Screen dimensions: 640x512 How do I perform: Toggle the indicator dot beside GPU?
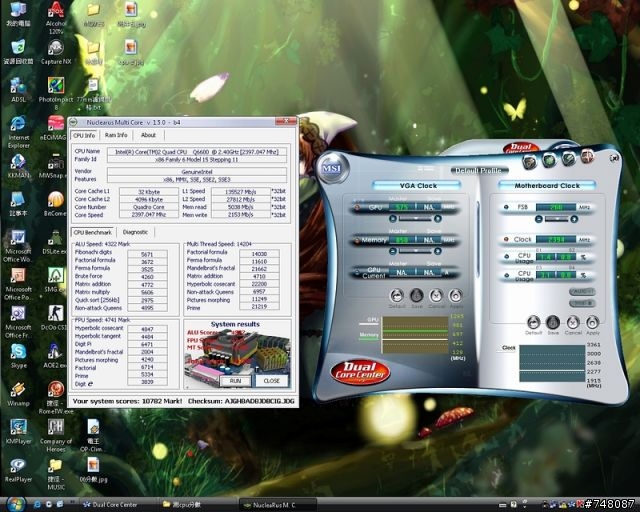point(357,207)
